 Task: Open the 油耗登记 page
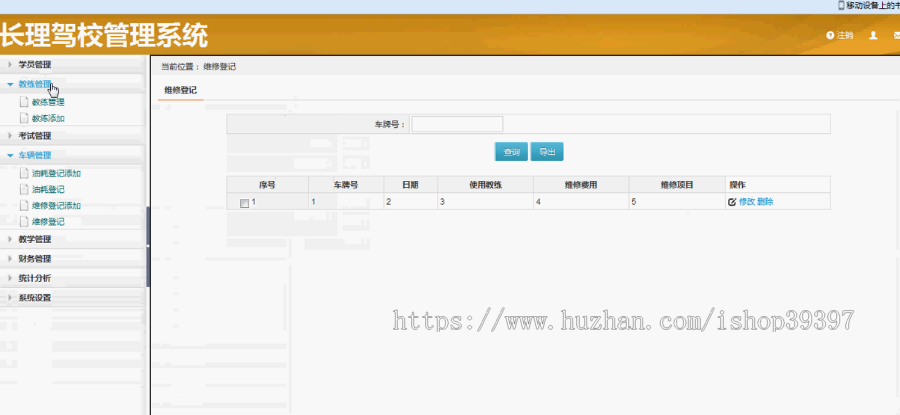point(48,189)
